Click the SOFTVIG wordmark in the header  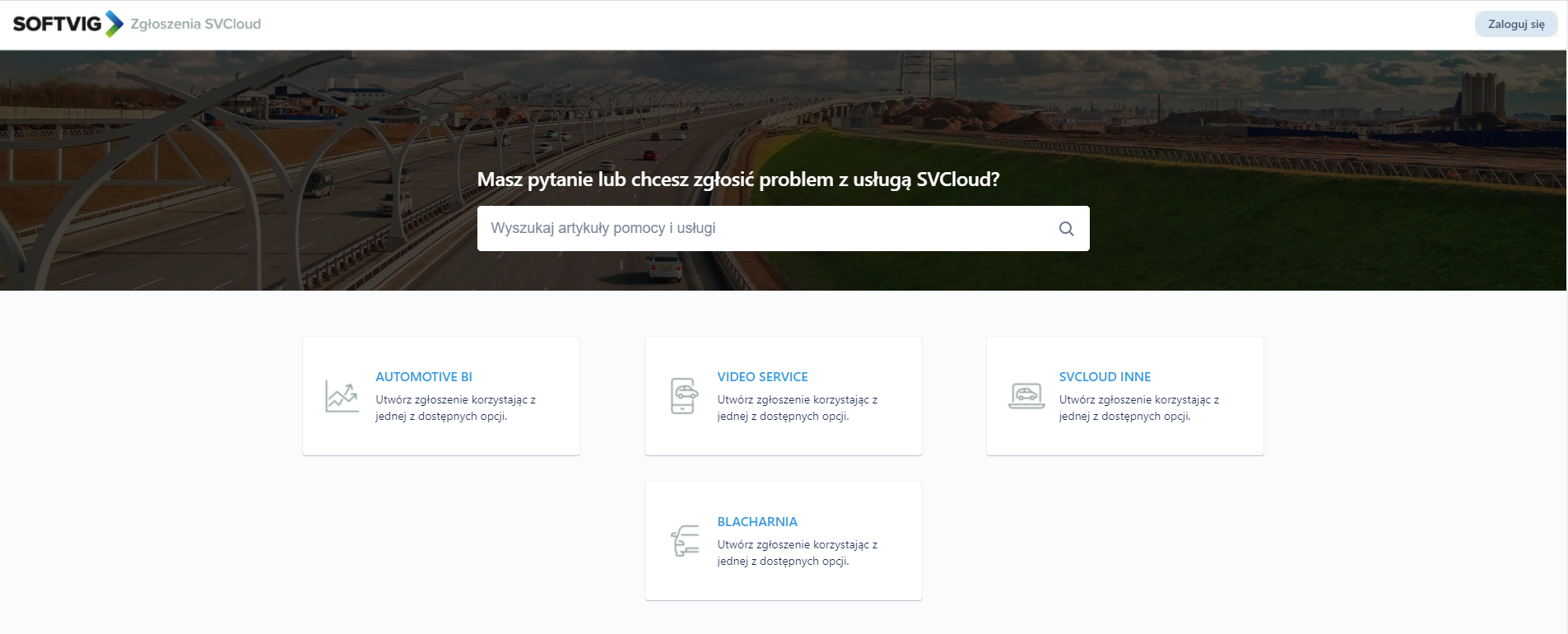[x=56, y=24]
